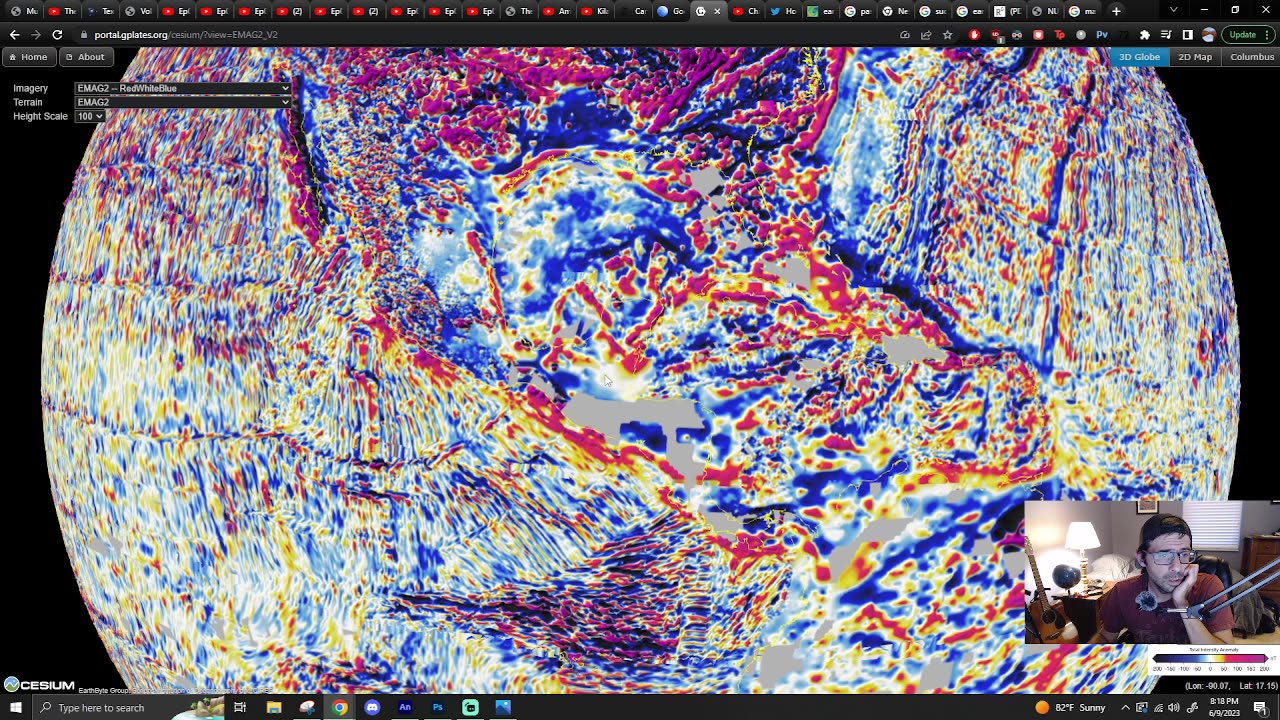Open the red hand ad-blocker extension

point(975,35)
